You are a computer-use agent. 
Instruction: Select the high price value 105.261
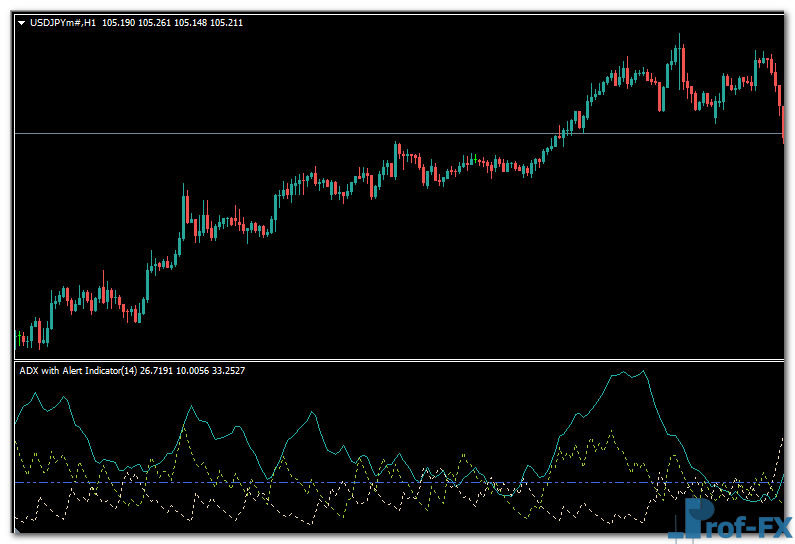155,22
